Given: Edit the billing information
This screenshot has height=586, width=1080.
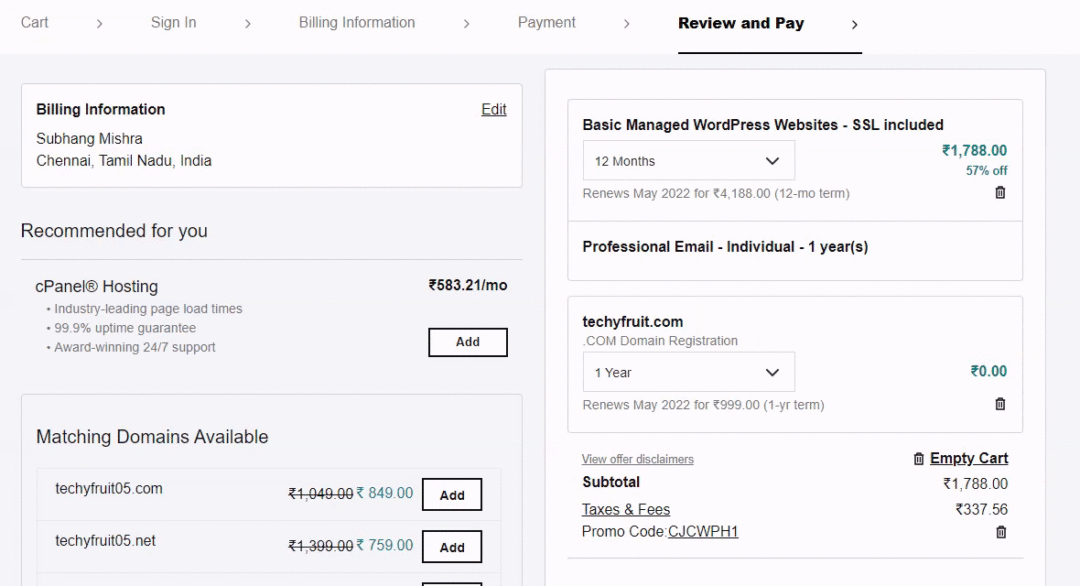Looking at the screenshot, I should coord(494,109).
